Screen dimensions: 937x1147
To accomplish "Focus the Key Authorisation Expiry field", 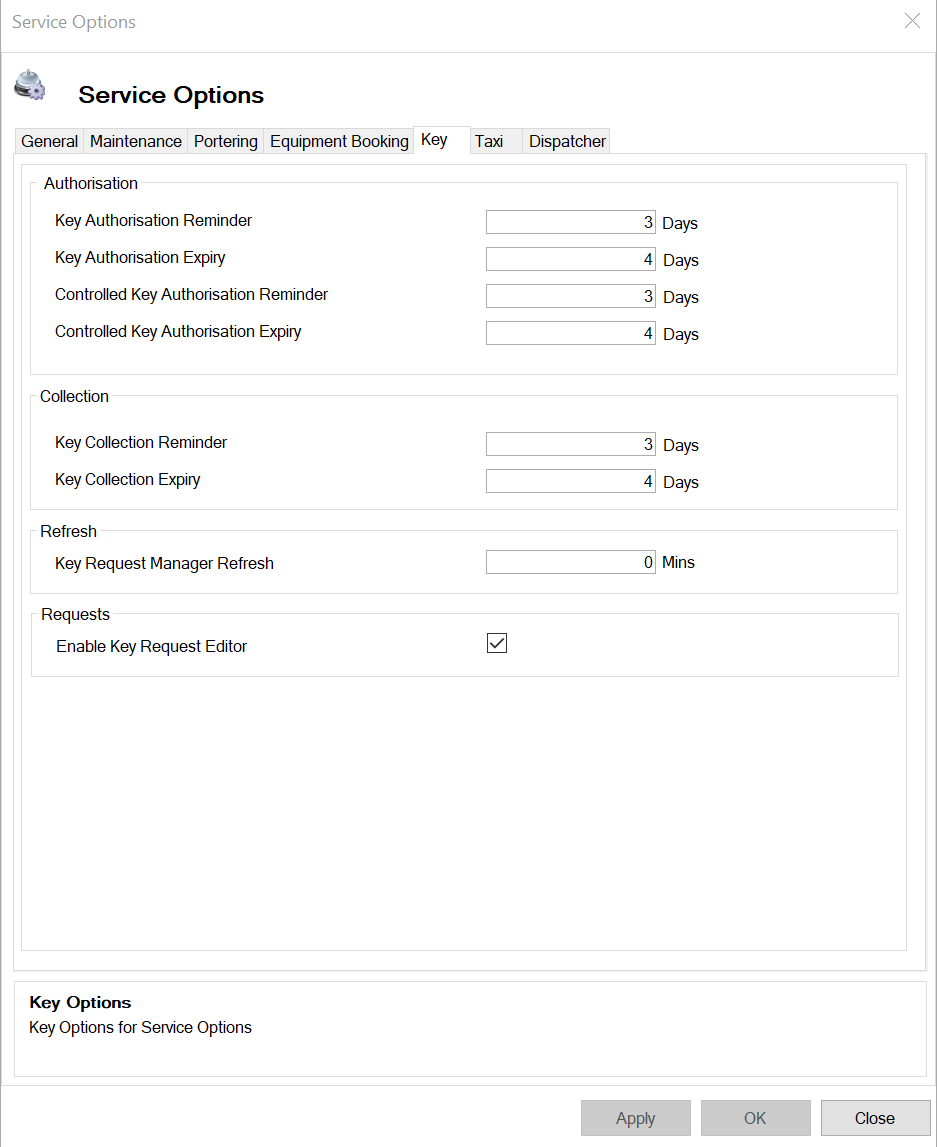I will coord(570,259).
